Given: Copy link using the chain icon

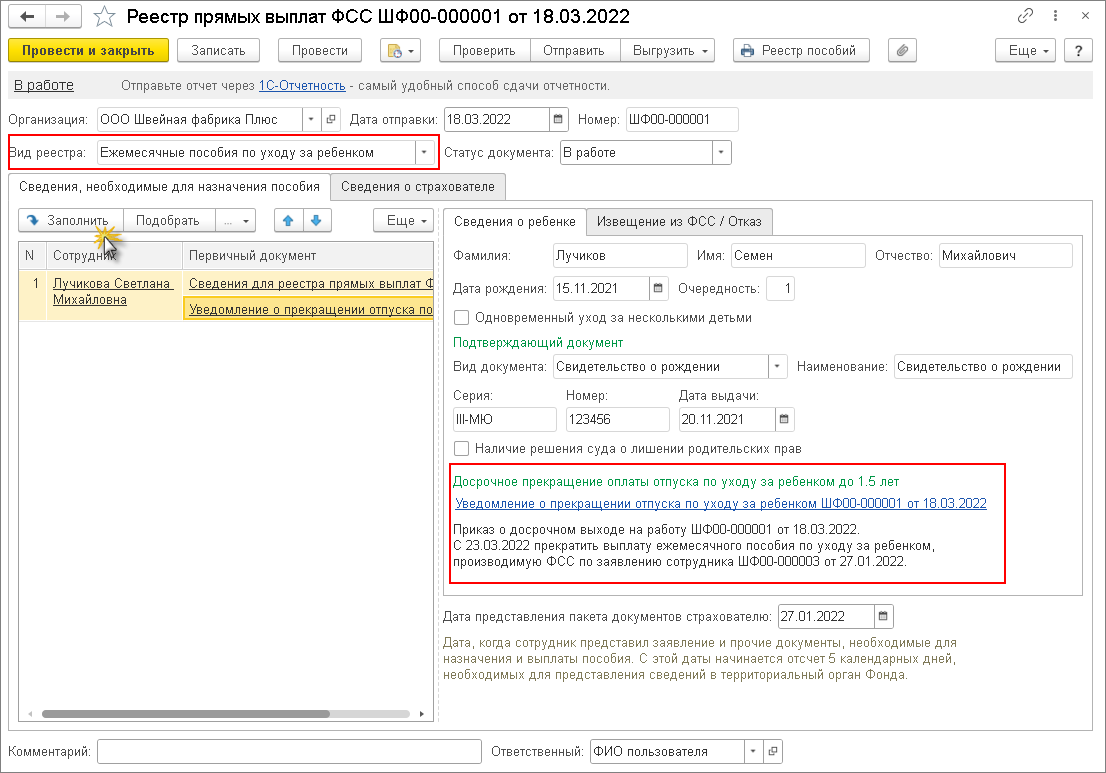Looking at the screenshot, I should pyautogui.click(x=1025, y=17).
